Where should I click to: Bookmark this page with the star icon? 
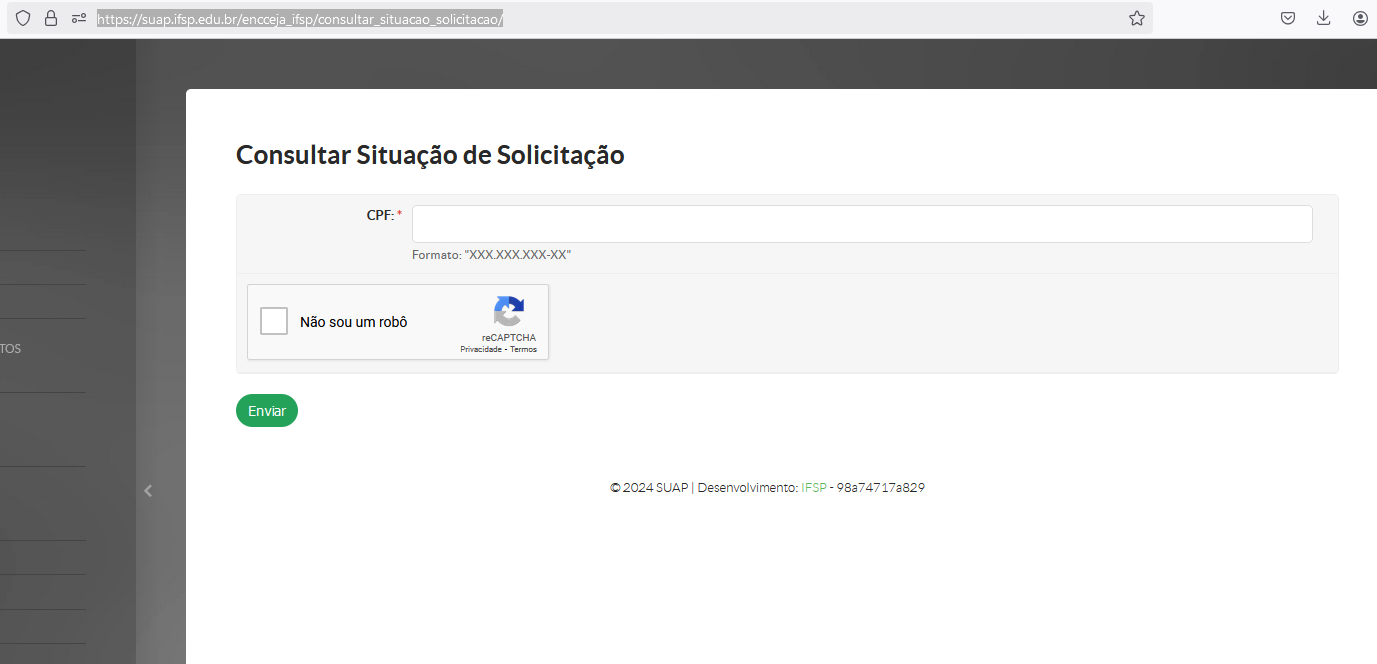[x=1136, y=18]
